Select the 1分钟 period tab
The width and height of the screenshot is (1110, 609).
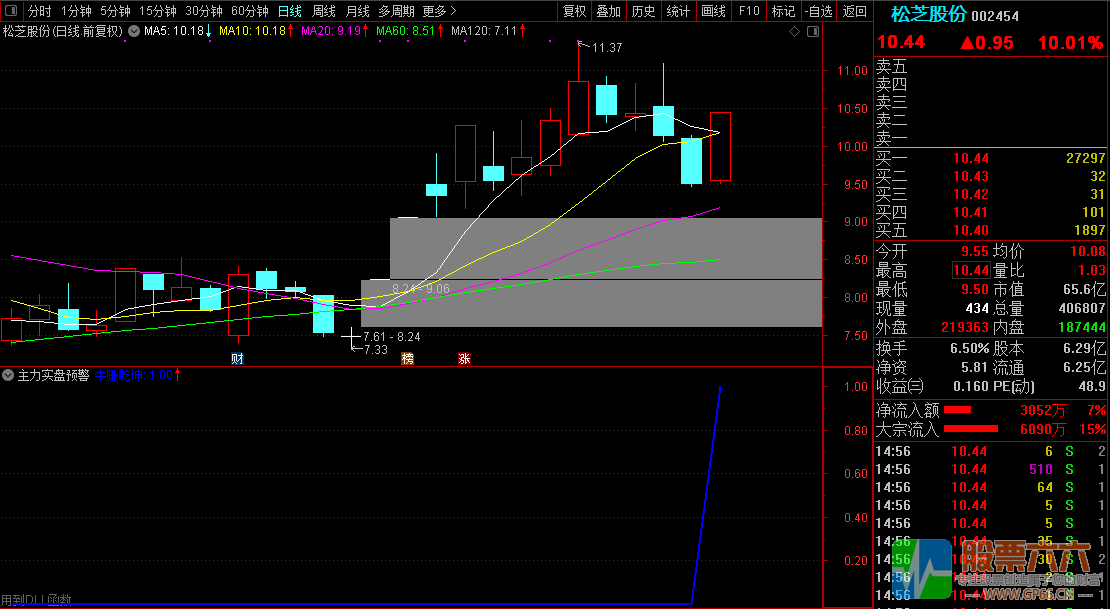click(76, 11)
